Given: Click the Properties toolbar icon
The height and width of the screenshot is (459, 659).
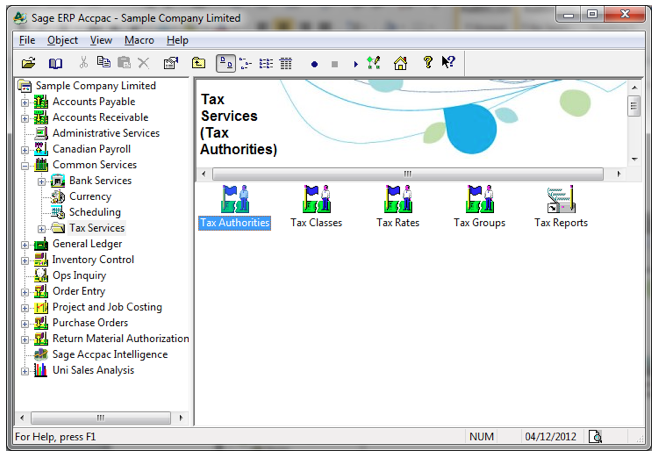Looking at the screenshot, I should tap(171, 63).
